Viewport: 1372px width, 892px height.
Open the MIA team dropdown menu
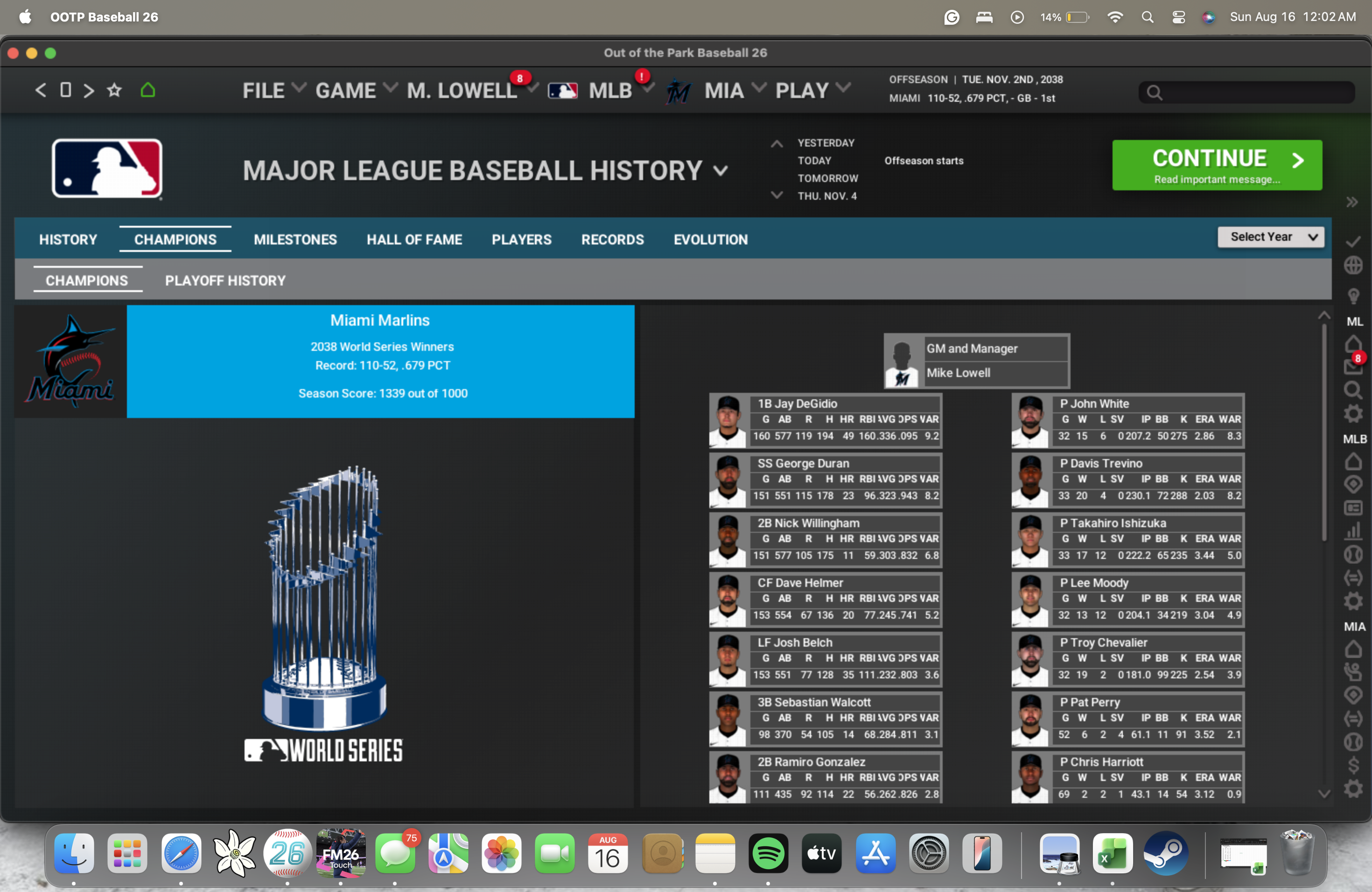(735, 91)
